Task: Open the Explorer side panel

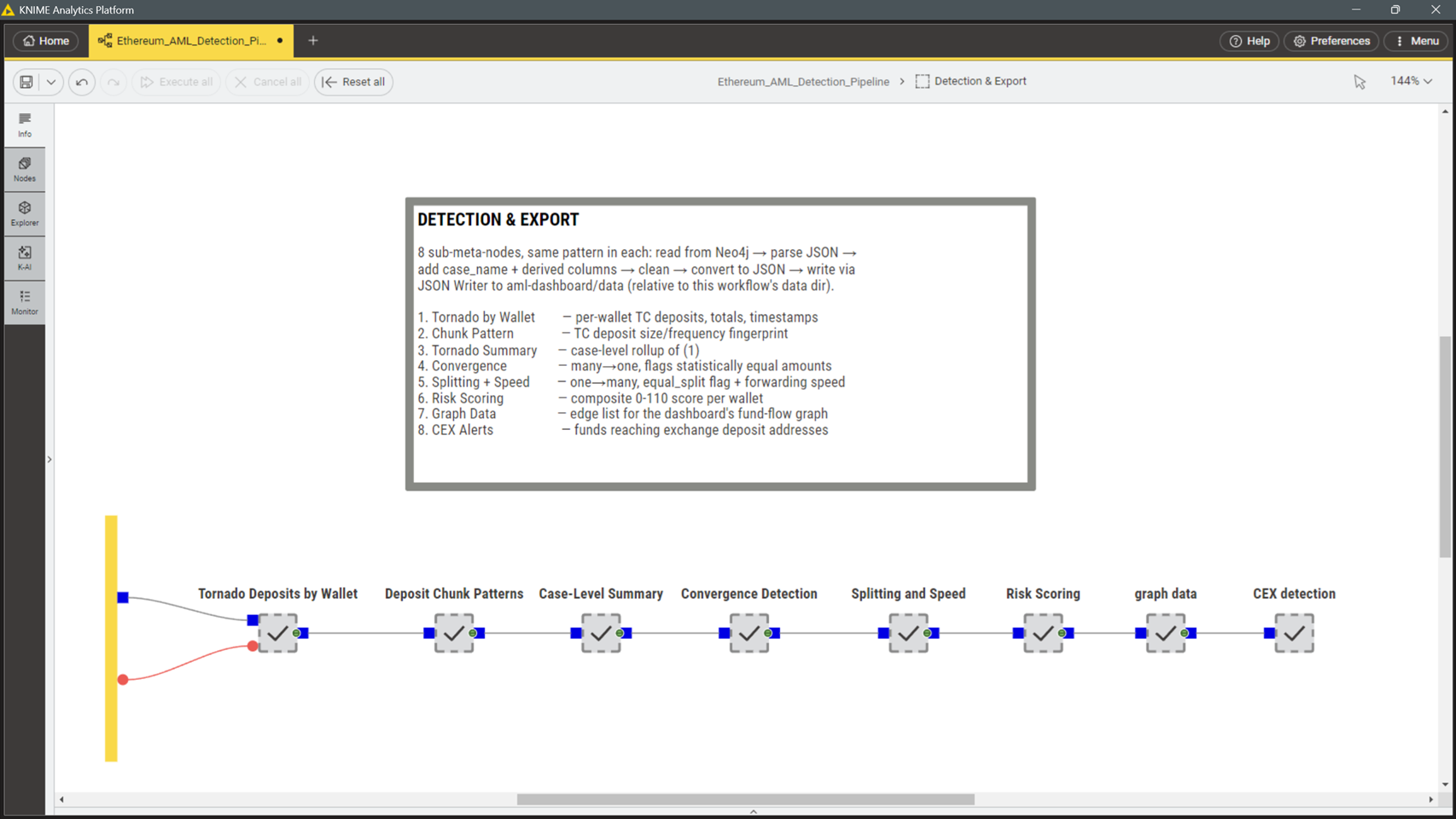Action: click(x=25, y=213)
